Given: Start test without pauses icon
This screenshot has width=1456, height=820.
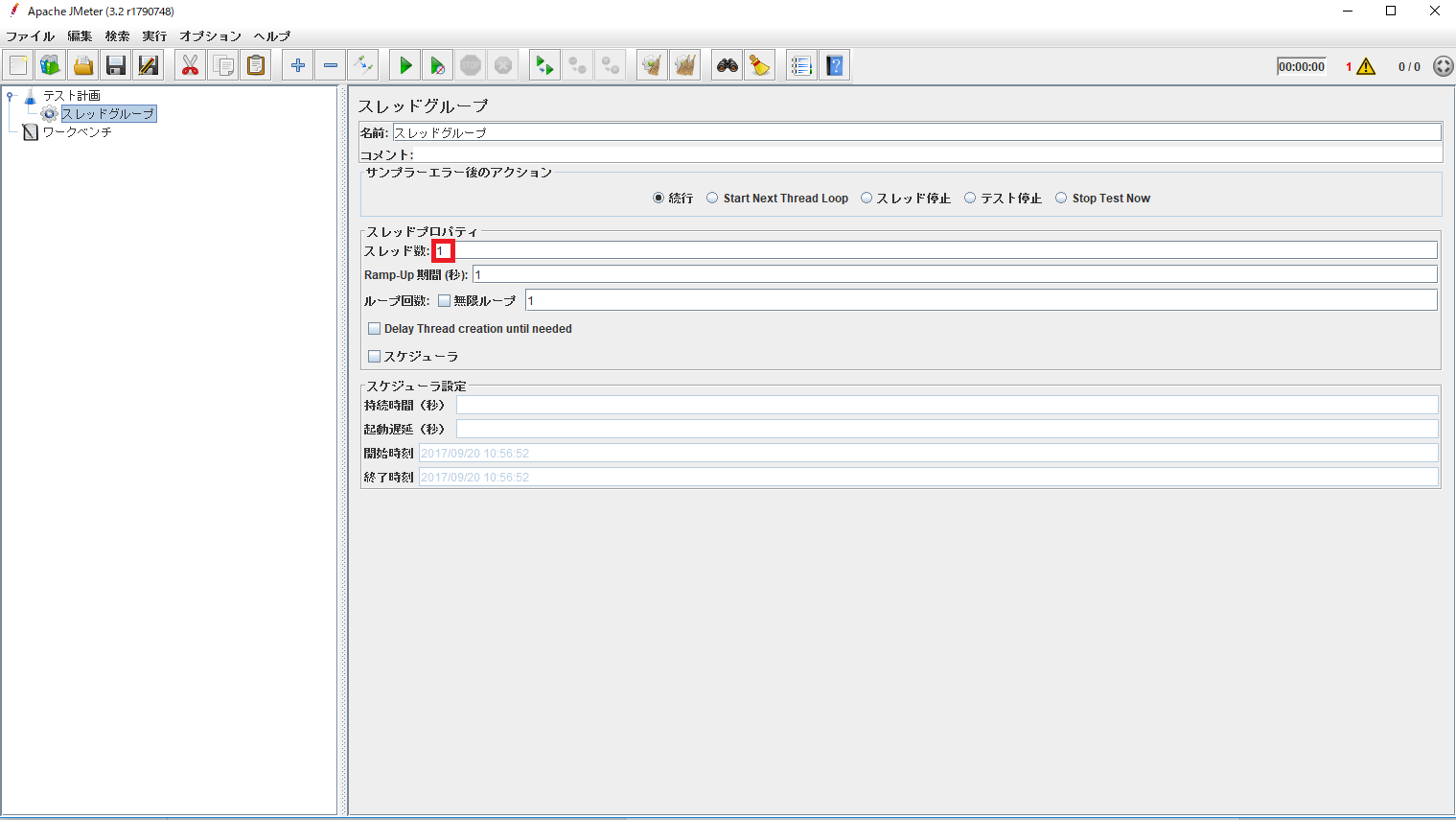Looking at the screenshot, I should pos(437,64).
